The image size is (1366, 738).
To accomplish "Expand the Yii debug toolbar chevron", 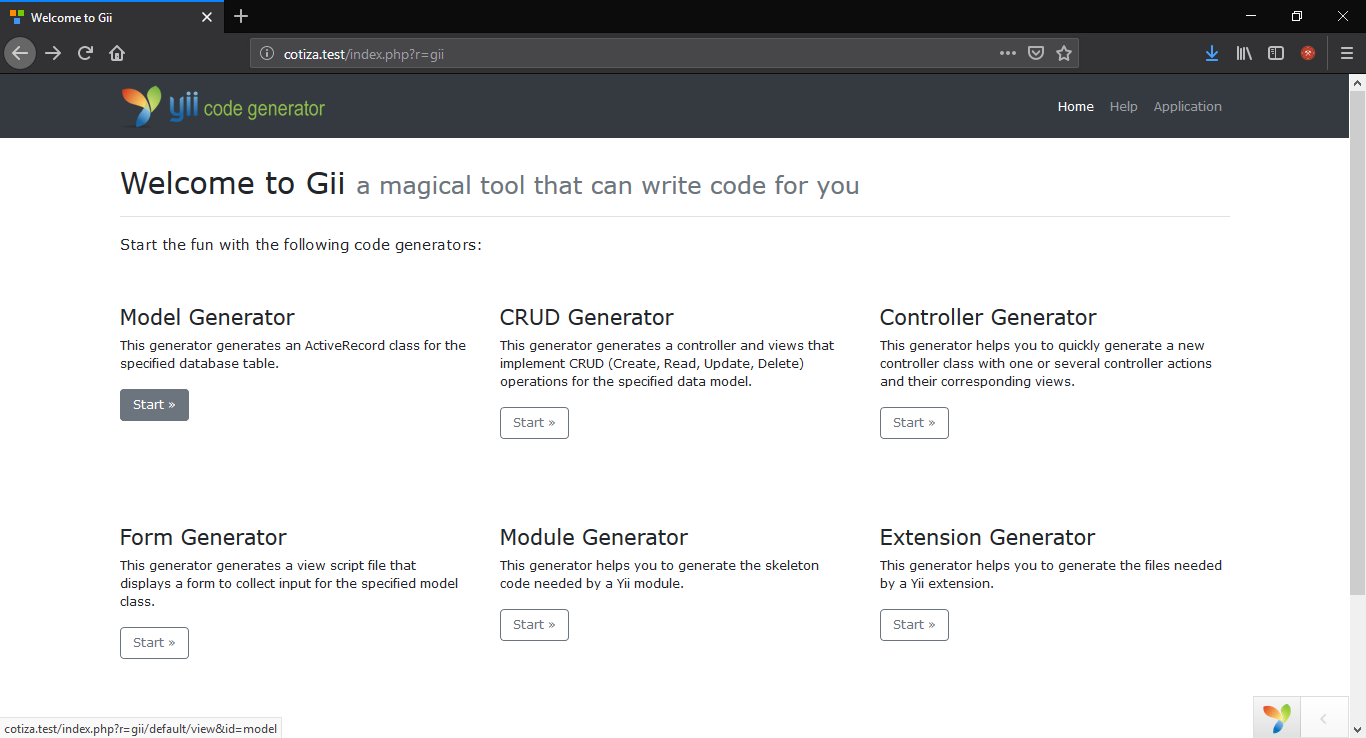I will pos(1323,718).
